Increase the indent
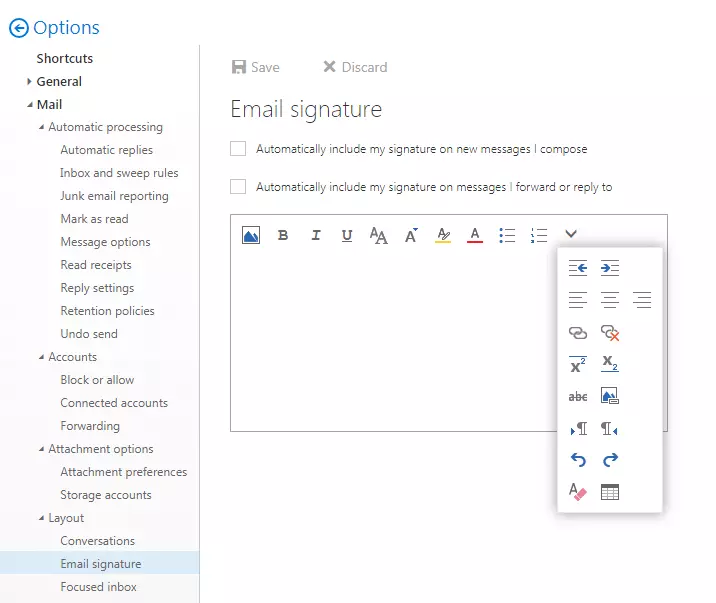This screenshot has width=716, height=603. (x=610, y=268)
